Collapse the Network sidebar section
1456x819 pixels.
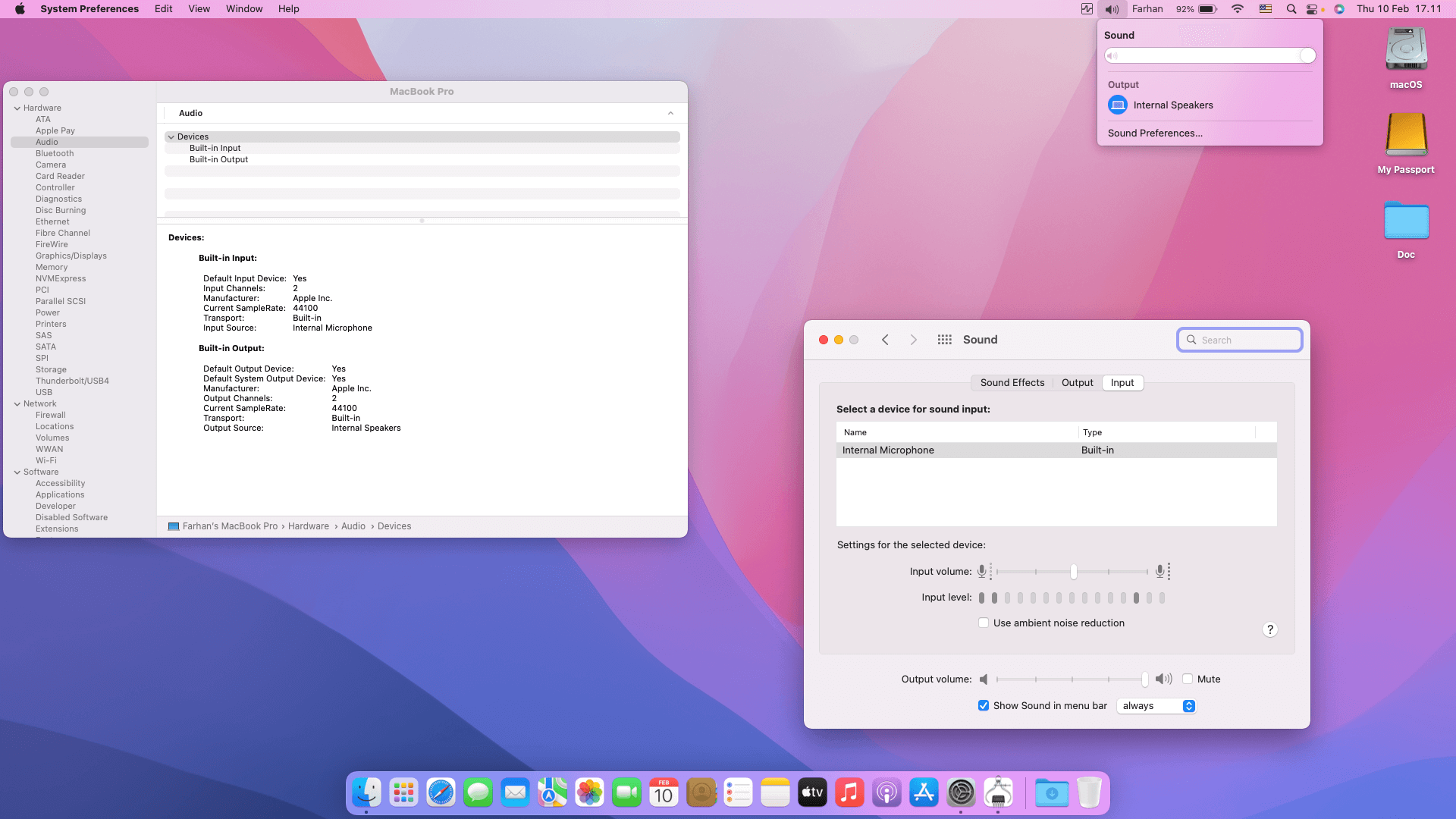(17, 404)
